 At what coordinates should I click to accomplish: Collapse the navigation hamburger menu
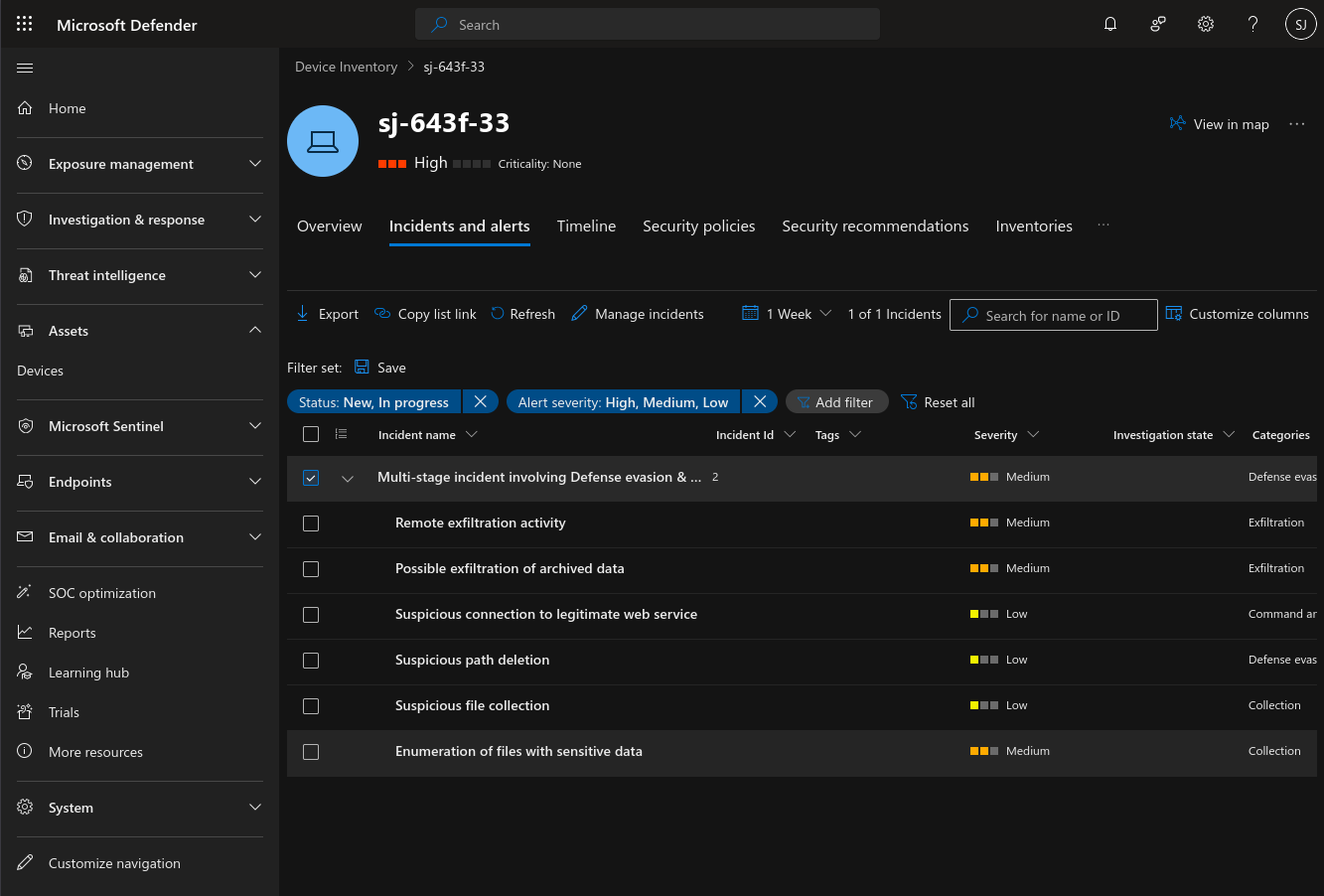pos(25,69)
